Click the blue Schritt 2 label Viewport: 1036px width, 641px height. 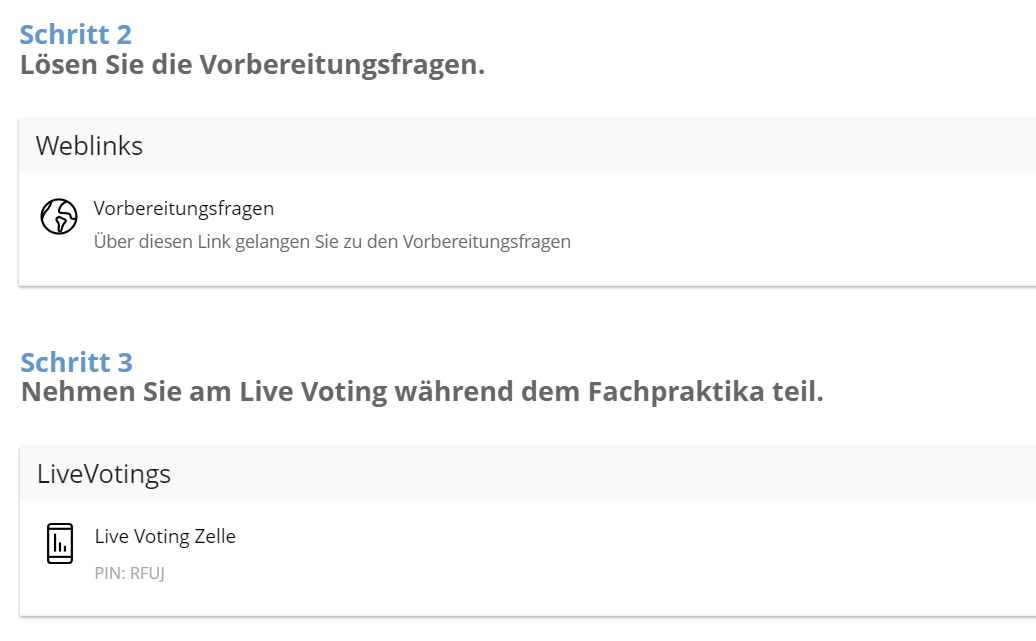(76, 34)
